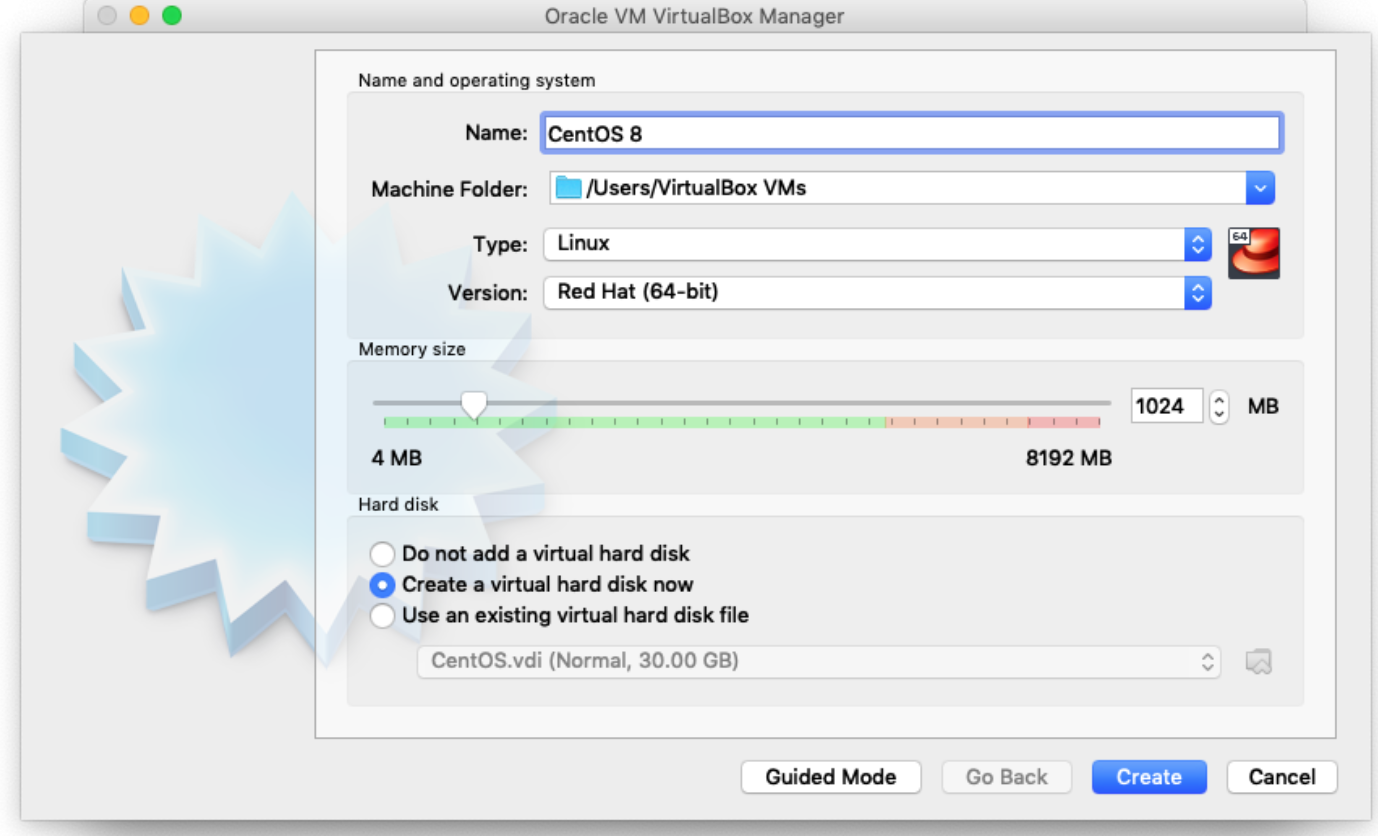This screenshot has height=836, width=1378.
Task: Click the blue folder icon in Machine Folder
Action: click(x=569, y=187)
